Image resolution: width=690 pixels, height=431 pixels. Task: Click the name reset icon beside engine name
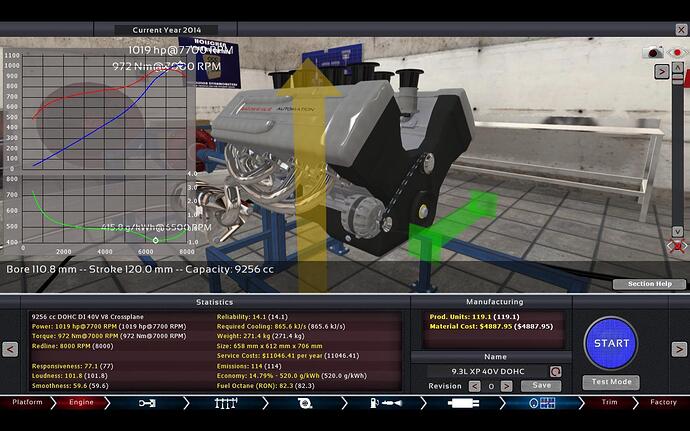(x=556, y=370)
